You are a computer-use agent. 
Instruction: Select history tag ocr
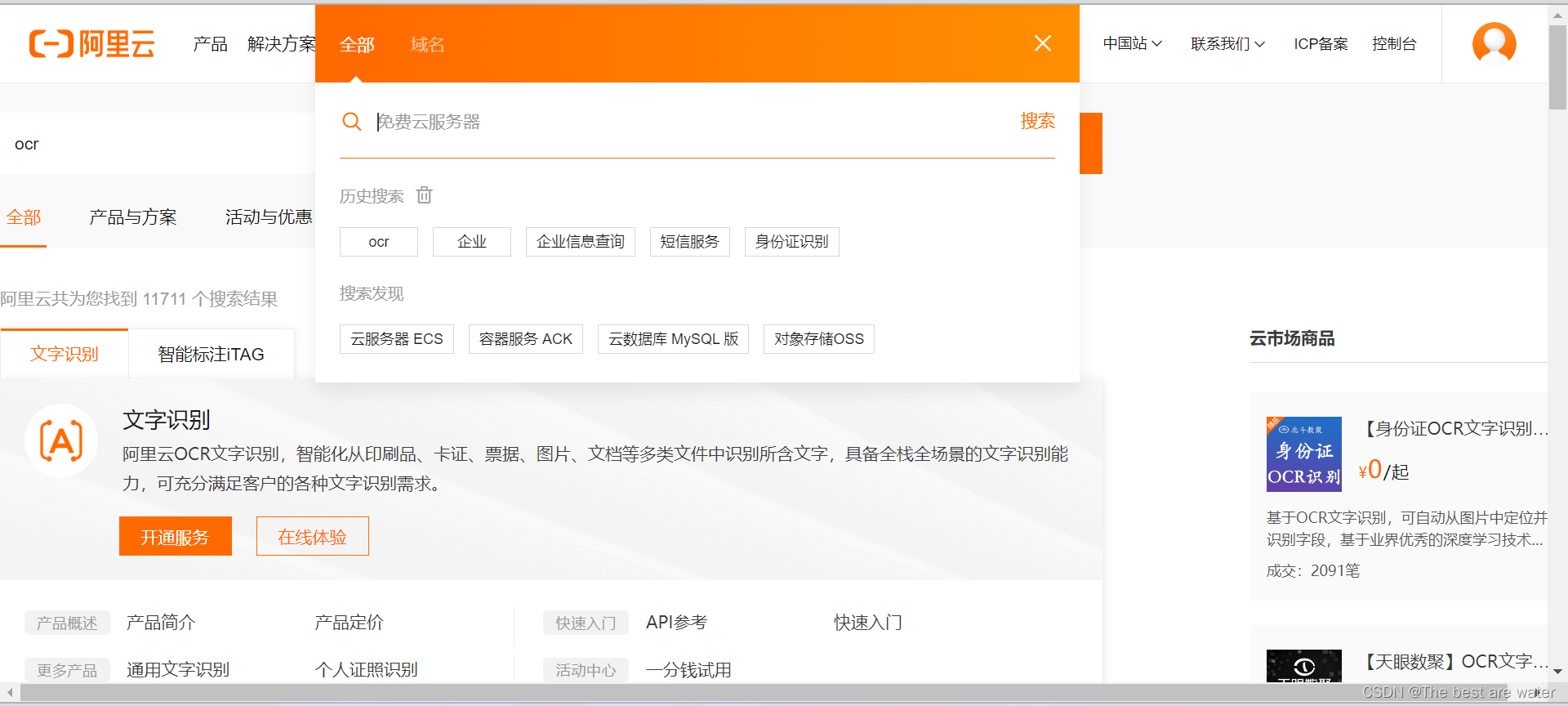[379, 242]
